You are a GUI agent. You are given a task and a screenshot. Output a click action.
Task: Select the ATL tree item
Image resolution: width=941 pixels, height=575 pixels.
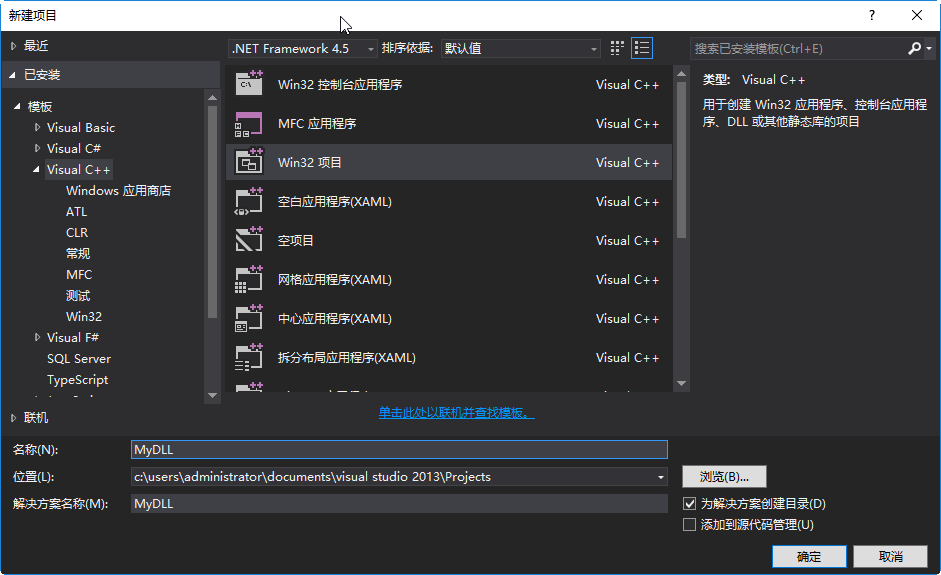tap(76, 212)
